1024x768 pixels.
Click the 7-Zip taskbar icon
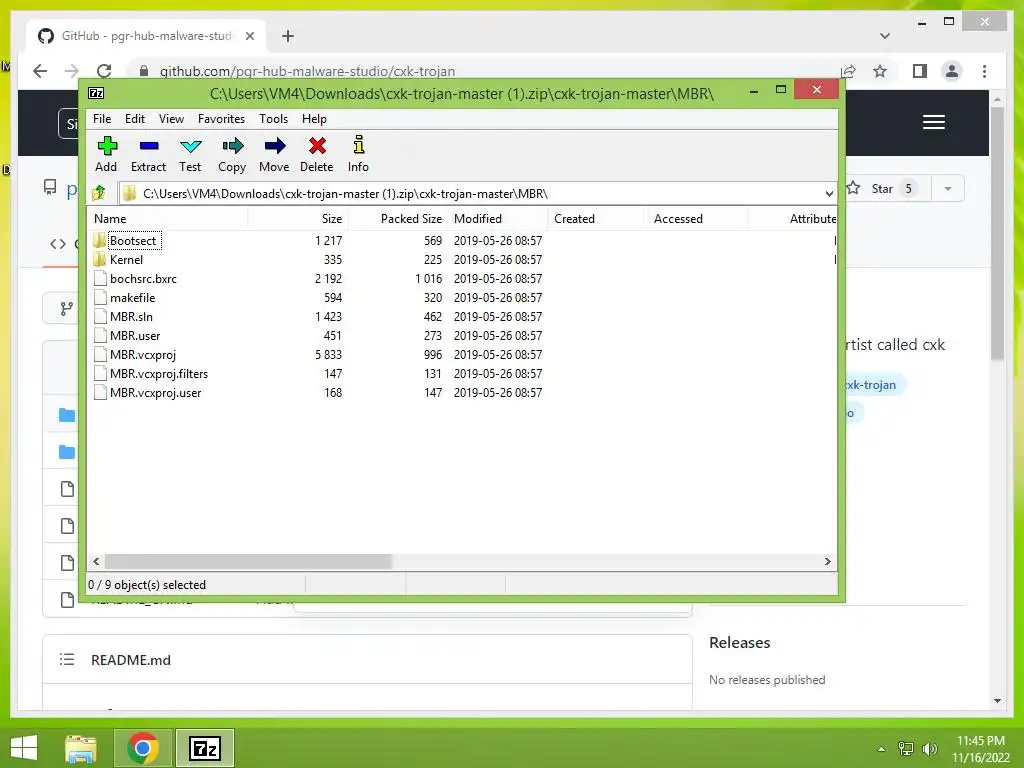pos(205,748)
